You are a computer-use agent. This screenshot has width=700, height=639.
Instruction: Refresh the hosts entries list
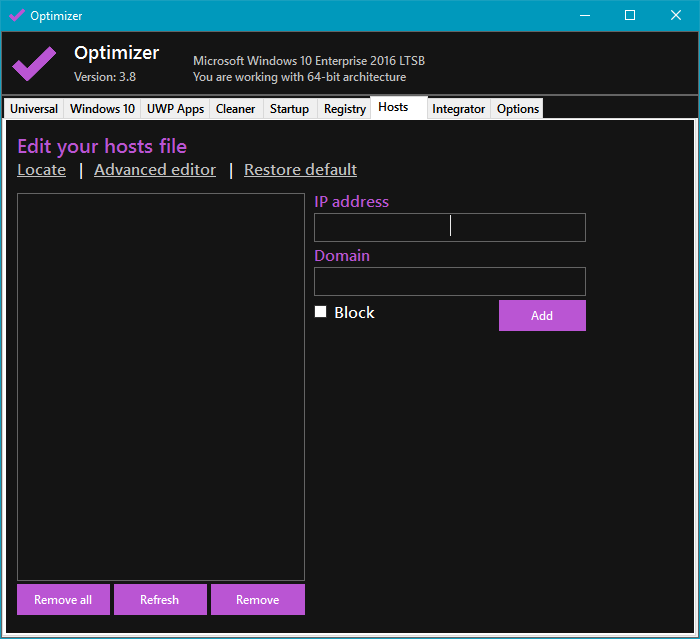point(160,600)
